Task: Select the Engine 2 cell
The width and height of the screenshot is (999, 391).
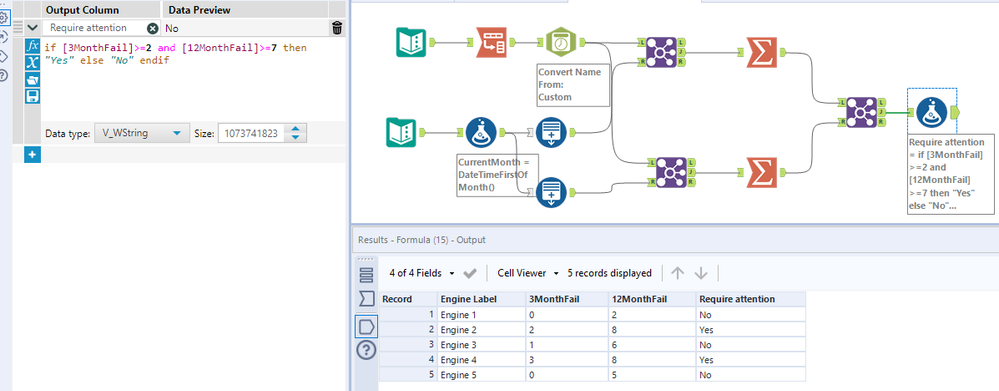Action: 482,330
